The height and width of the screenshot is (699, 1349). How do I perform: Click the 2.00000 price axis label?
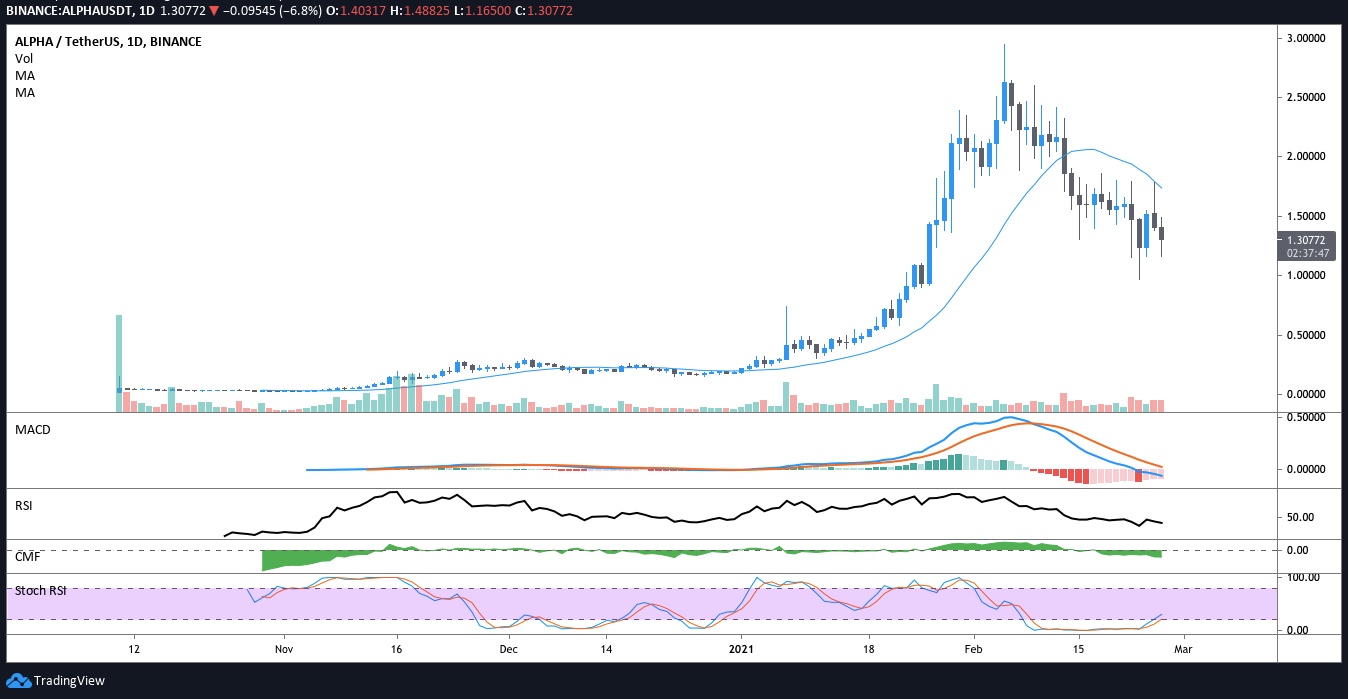point(1304,157)
